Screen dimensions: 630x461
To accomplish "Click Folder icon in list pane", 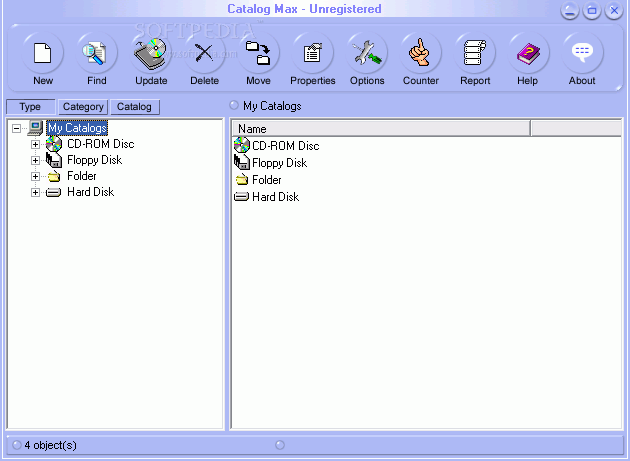I will (242, 180).
